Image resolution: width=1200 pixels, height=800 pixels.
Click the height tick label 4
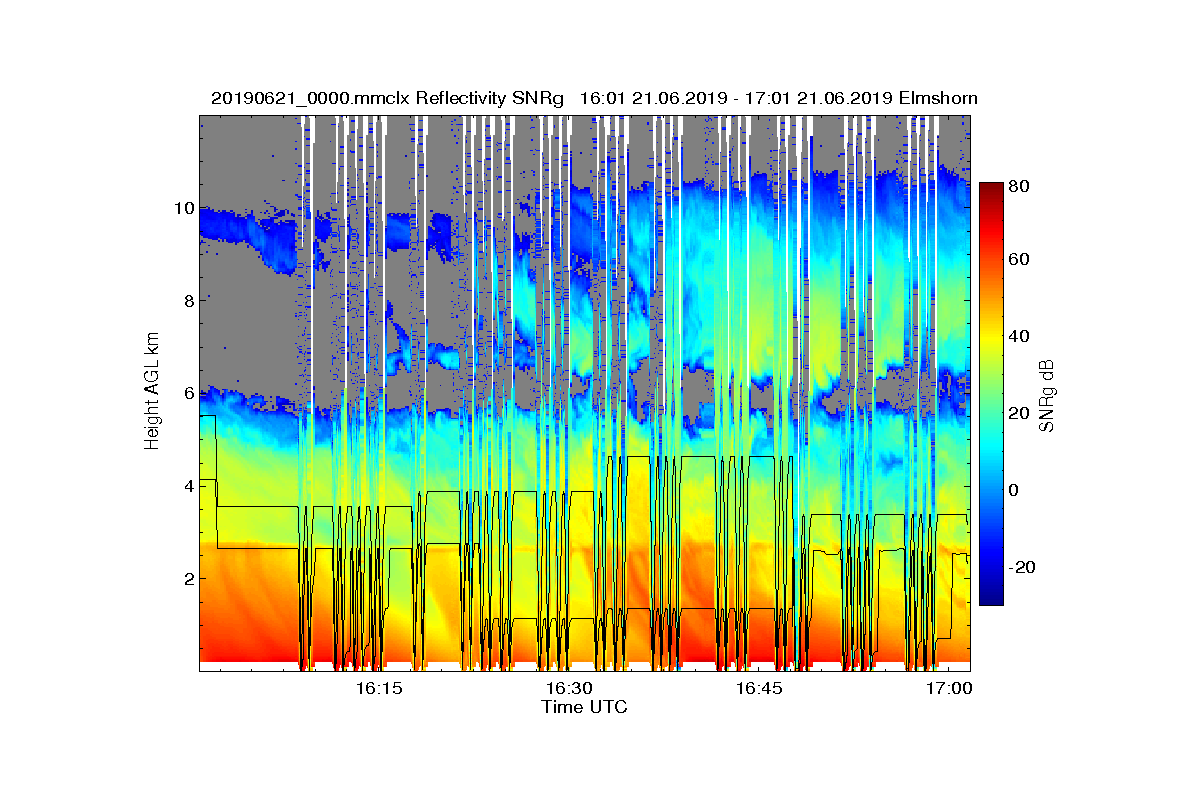(187, 486)
